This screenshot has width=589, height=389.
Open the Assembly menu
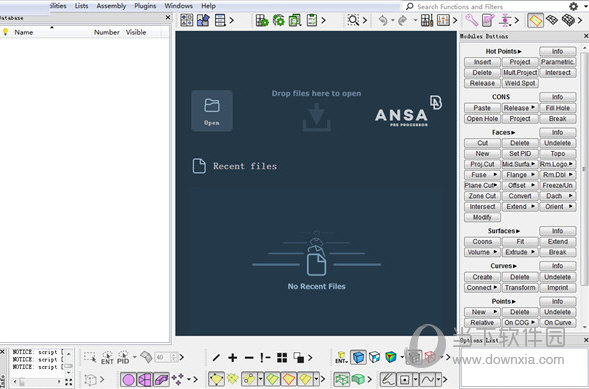coord(111,6)
